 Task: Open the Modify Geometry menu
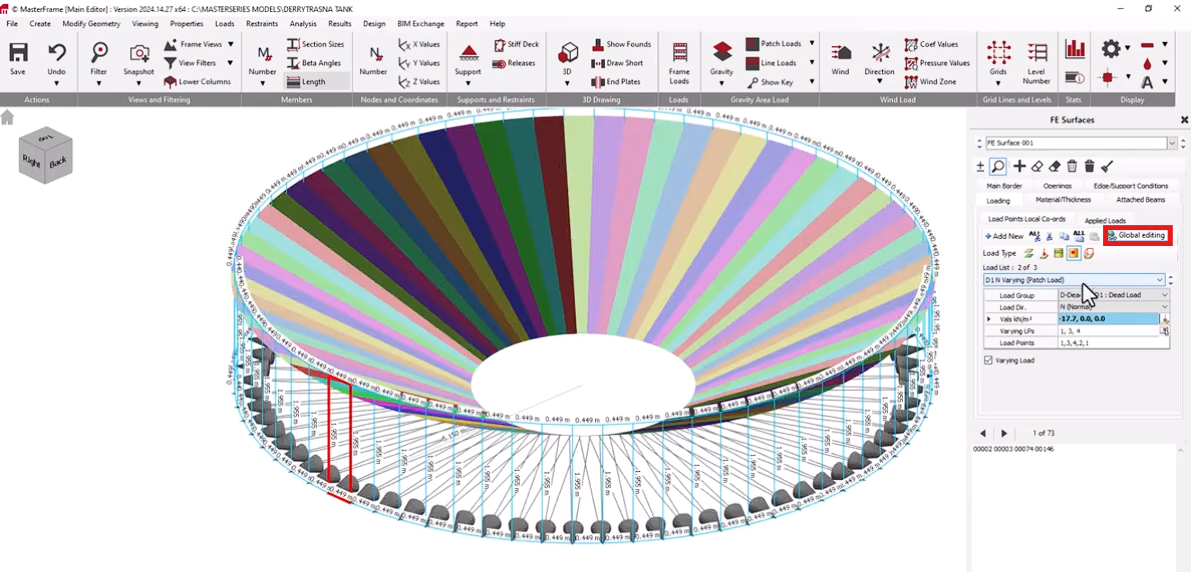[91, 23]
